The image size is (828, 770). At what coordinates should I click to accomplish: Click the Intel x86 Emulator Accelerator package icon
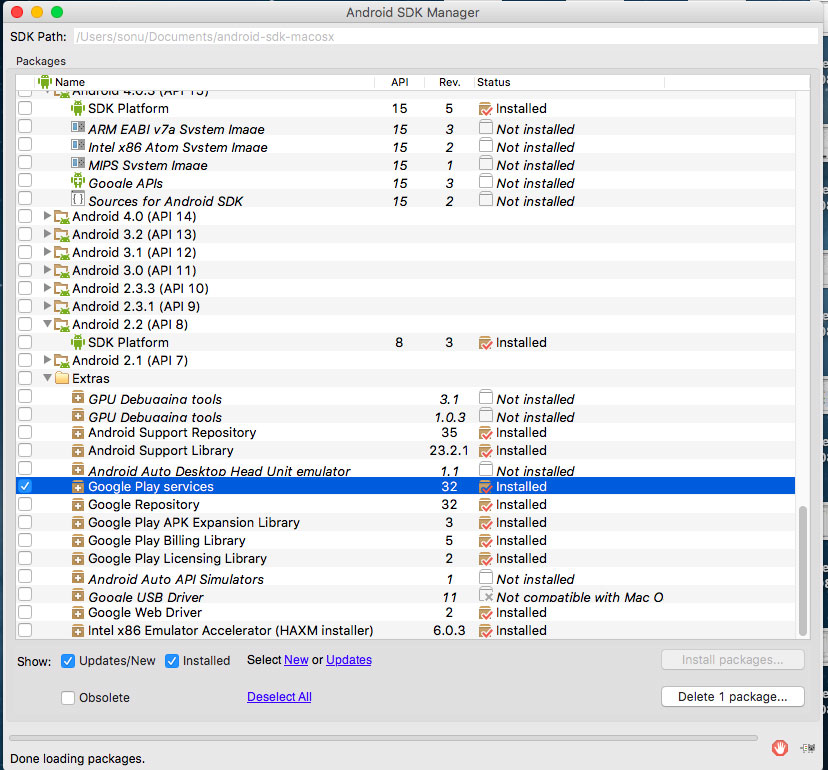click(78, 630)
